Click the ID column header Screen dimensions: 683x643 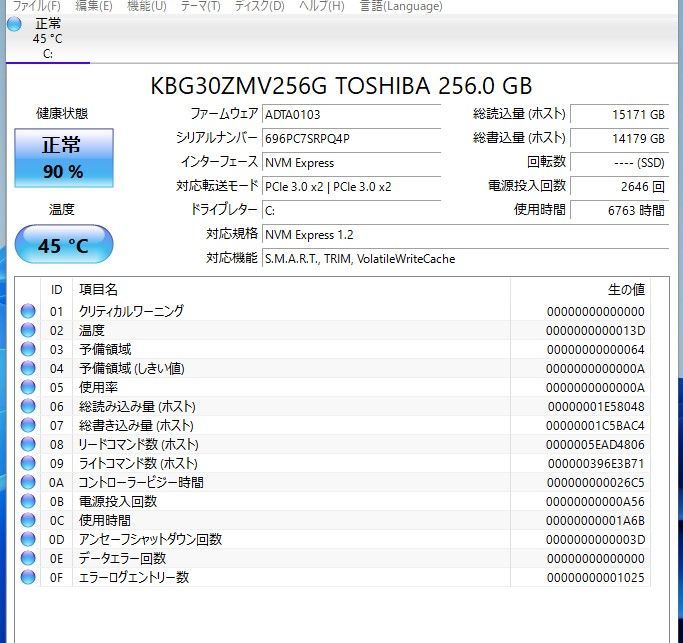[x=57, y=290]
